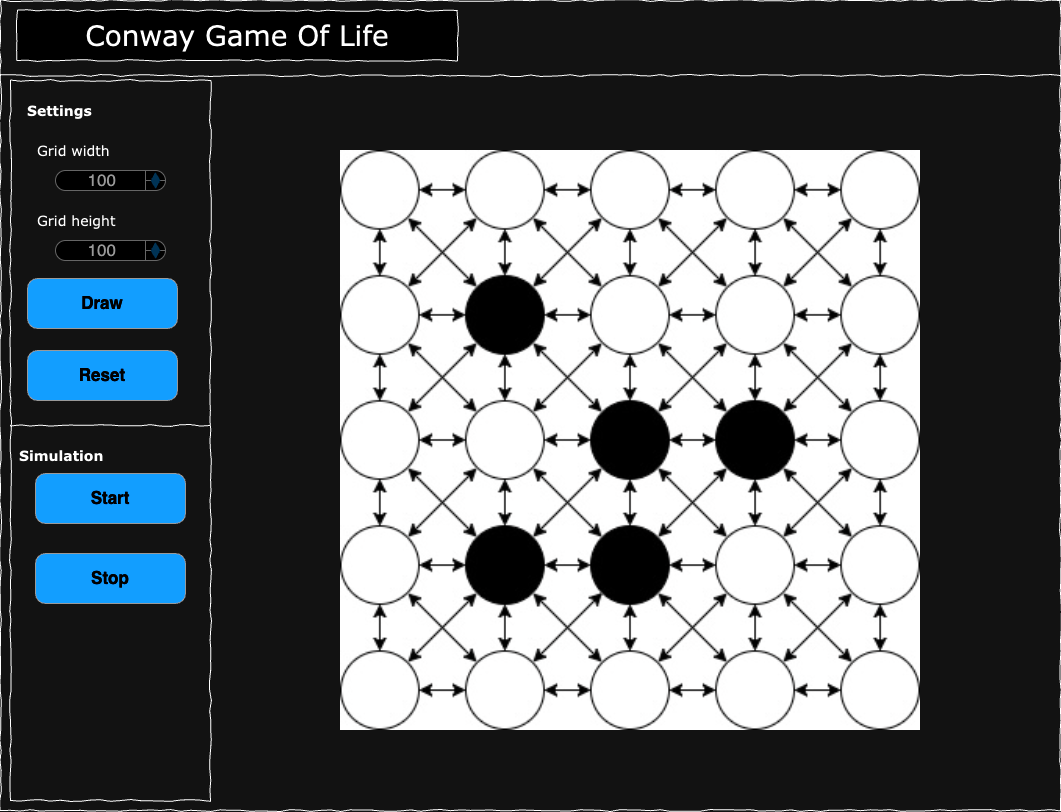This screenshot has height=812, width=1061.
Task: Toggle the left black cell in fourth row
Action: click(x=505, y=565)
